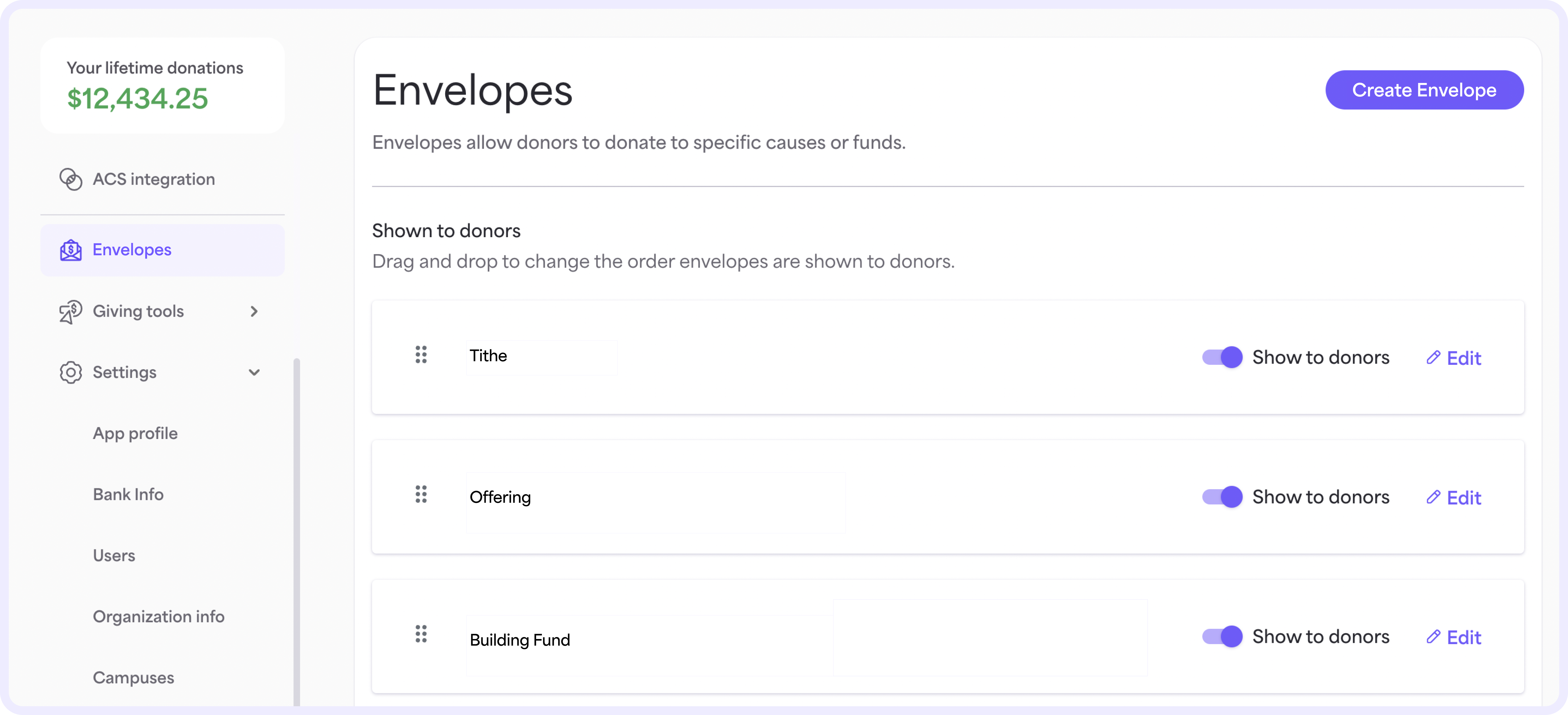Toggle Show to donors for Building Fund
The height and width of the screenshot is (715, 1568).
[x=1222, y=636]
